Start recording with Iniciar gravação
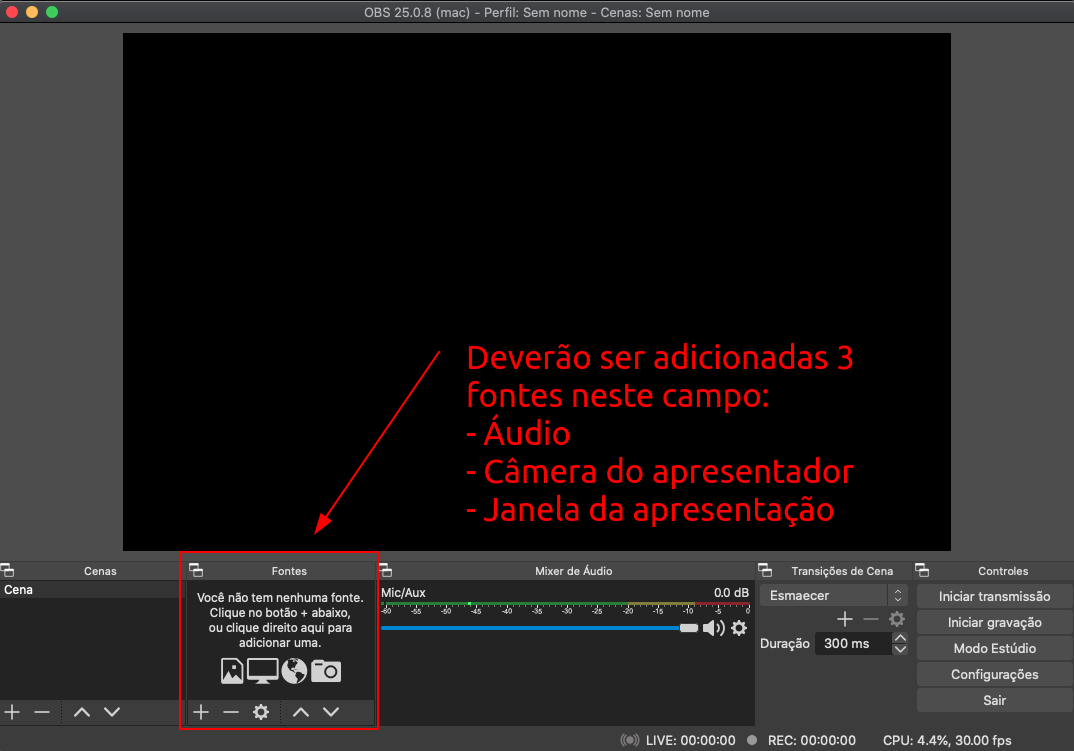 pos(995,622)
